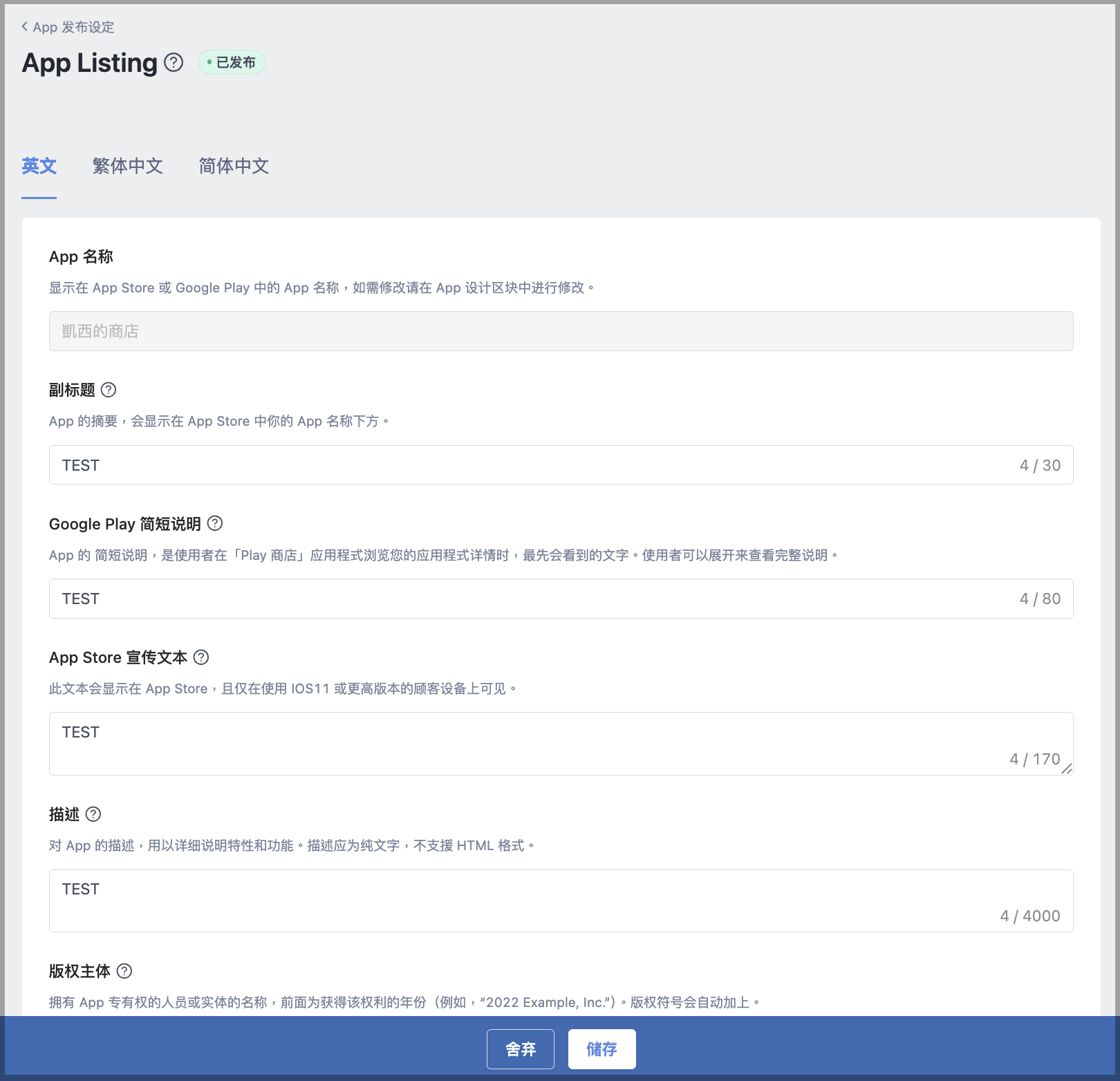This screenshot has height=1081, width=1120.
Task: Click the 4 / 30 character counter
Action: [1040, 465]
